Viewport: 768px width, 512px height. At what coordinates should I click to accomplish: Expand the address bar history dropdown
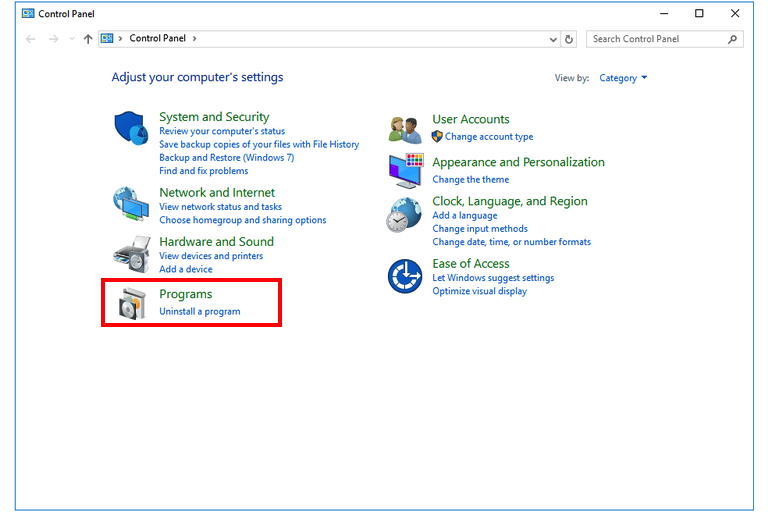tap(553, 39)
